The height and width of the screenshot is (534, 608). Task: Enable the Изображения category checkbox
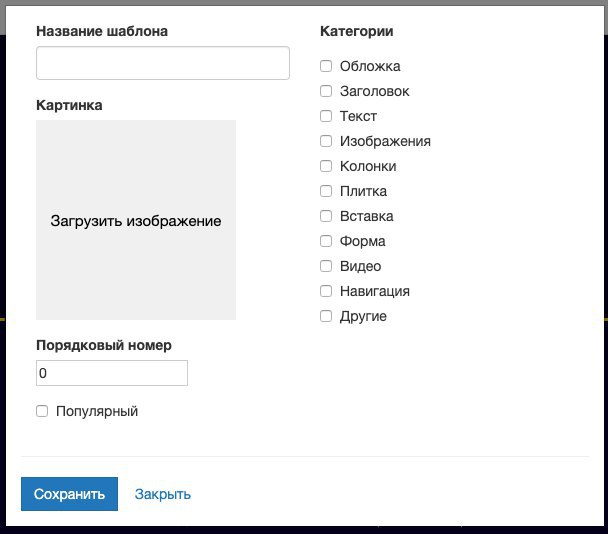pyautogui.click(x=326, y=141)
